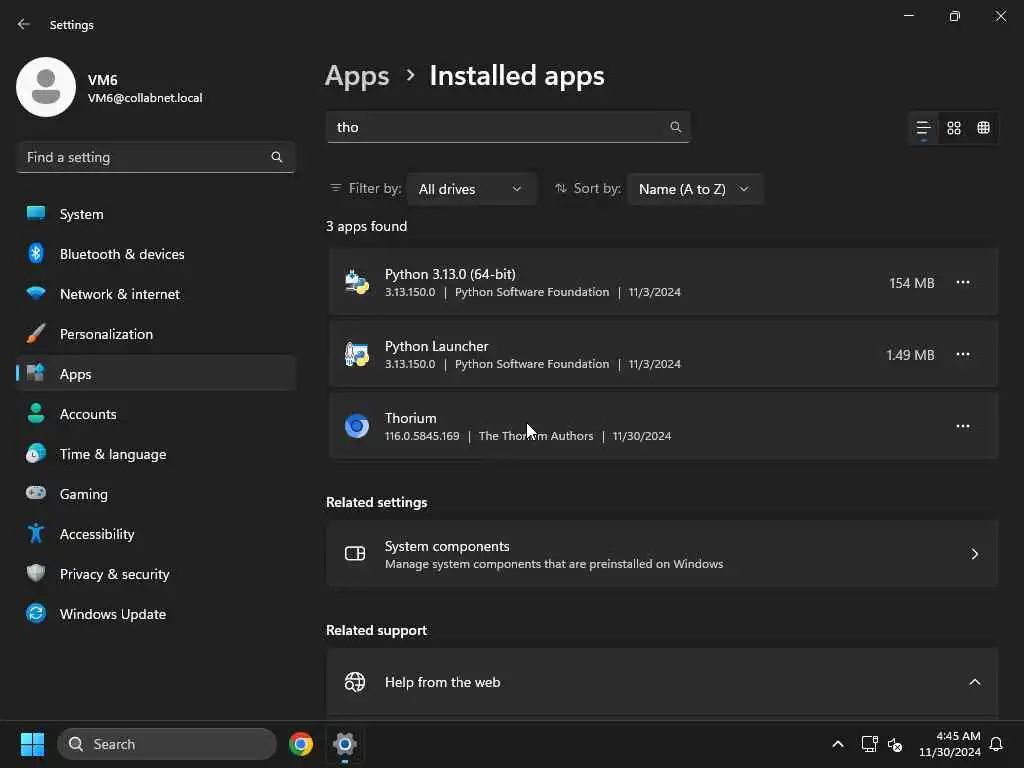This screenshot has height=768, width=1024.
Task: Open more options for Thorium
Action: [x=963, y=426]
